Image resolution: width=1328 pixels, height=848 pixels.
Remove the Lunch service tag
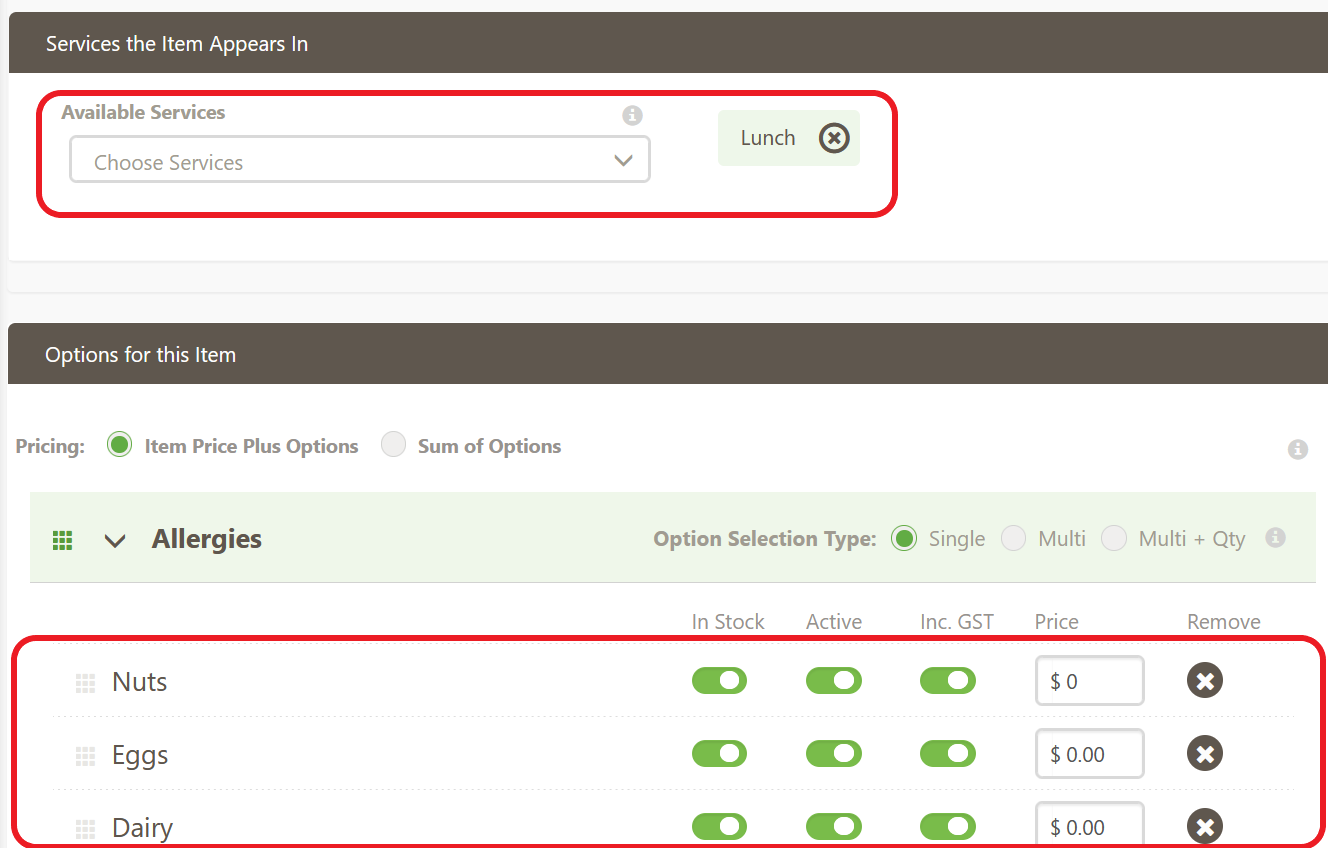tap(834, 138)
